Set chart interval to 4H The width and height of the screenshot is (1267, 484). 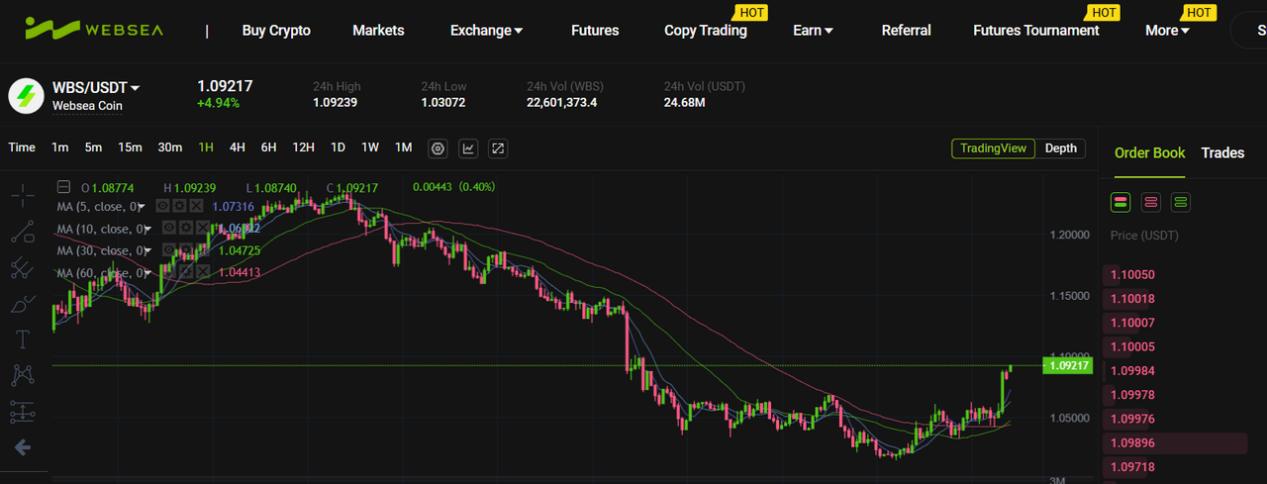[237, 148]
